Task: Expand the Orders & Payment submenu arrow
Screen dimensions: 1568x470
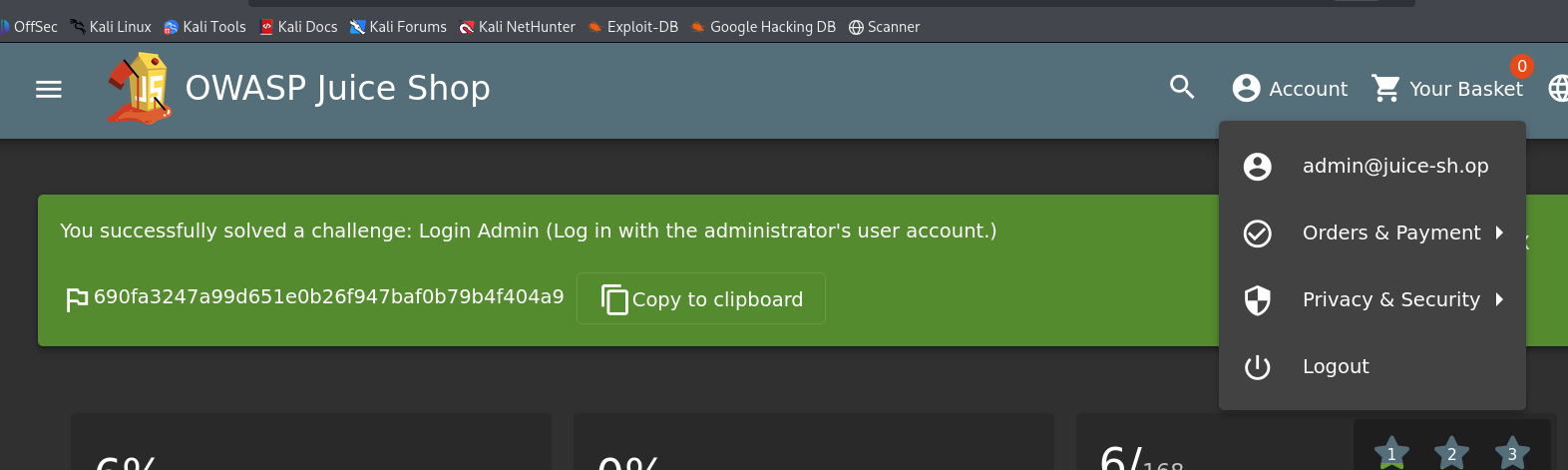Action: (1499, 233)
